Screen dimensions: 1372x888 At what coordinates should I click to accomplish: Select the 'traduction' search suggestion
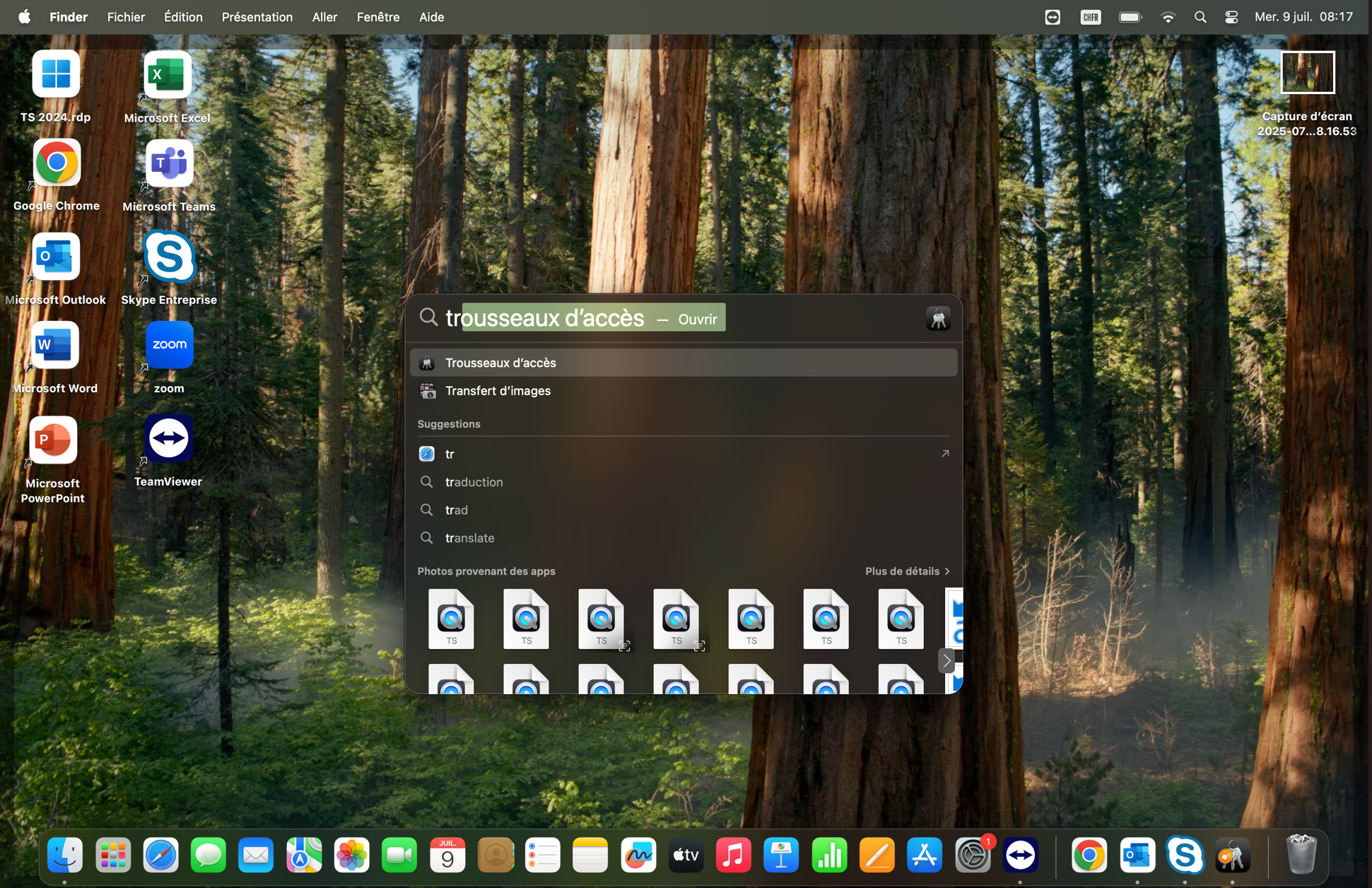pyautogui.click(x=474, y=482)
